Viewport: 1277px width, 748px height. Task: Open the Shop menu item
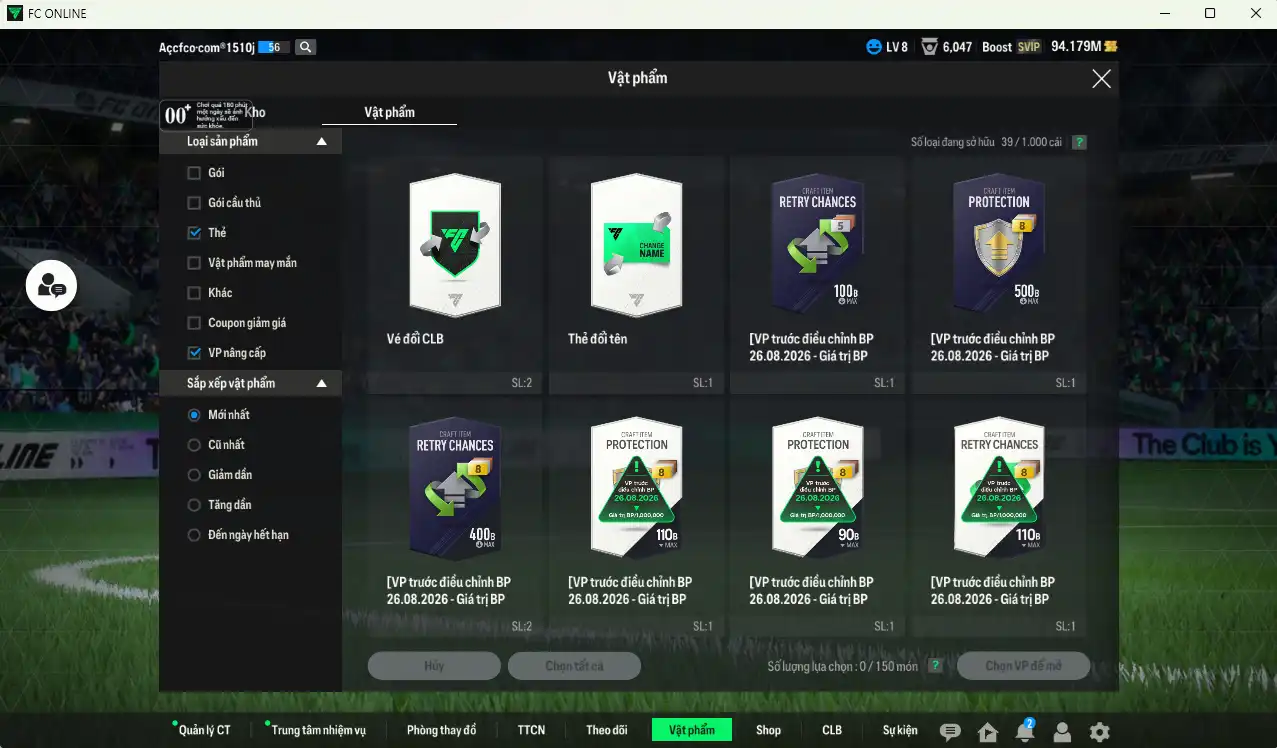(768, 730)
